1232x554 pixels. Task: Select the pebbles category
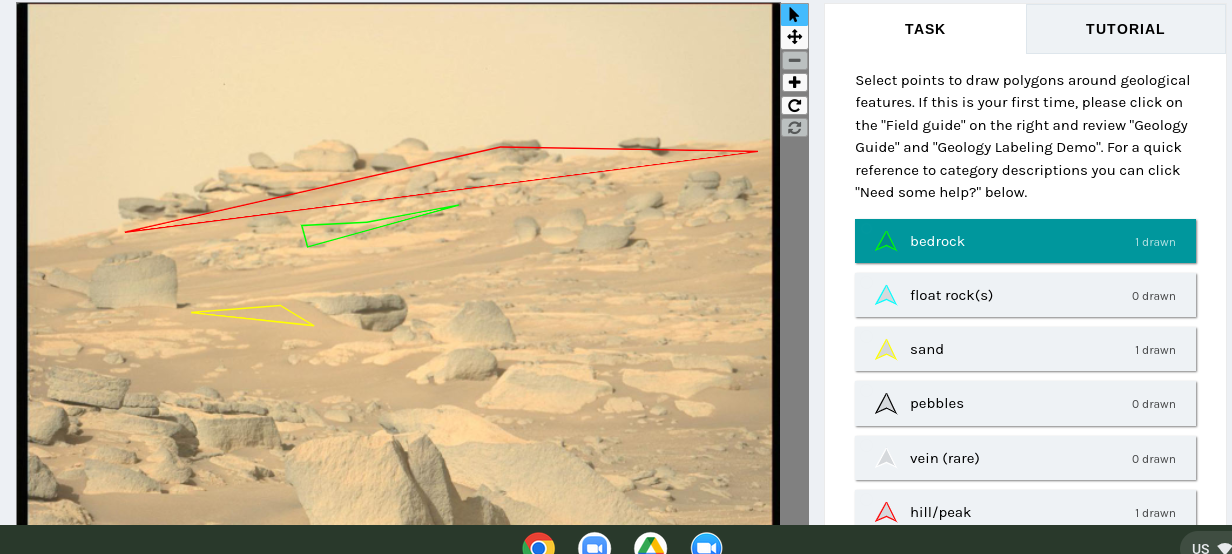pos(1025,404)
